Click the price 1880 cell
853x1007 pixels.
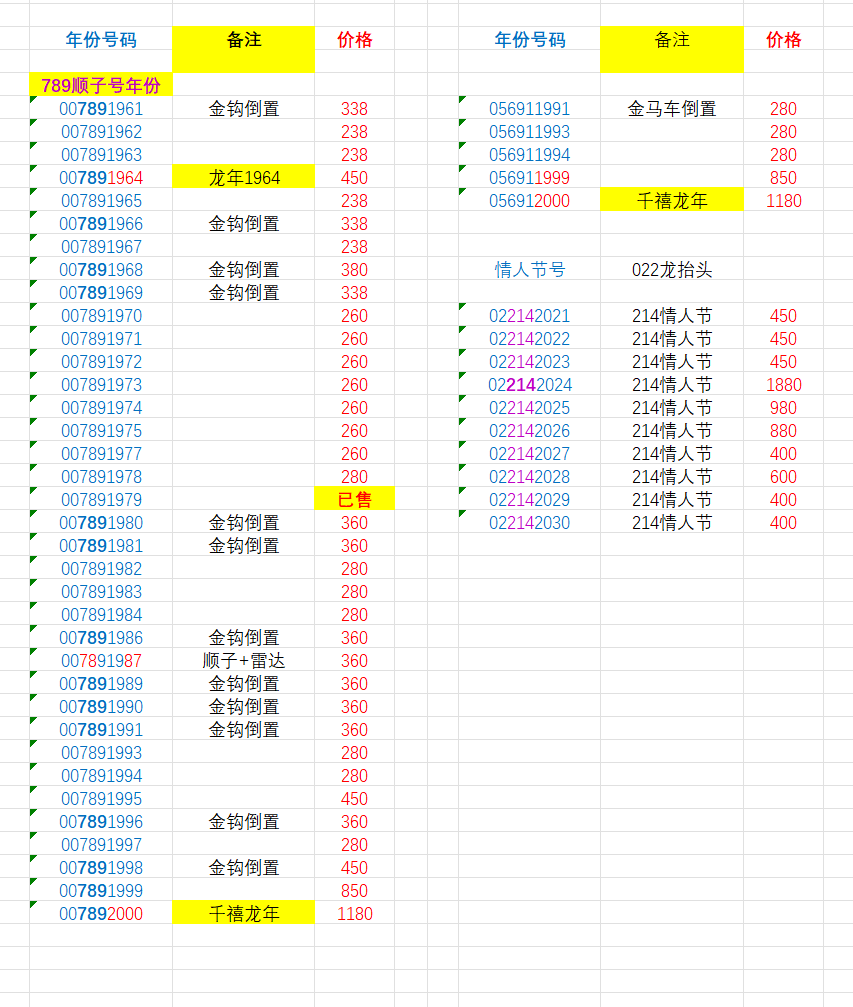point(784,385)
